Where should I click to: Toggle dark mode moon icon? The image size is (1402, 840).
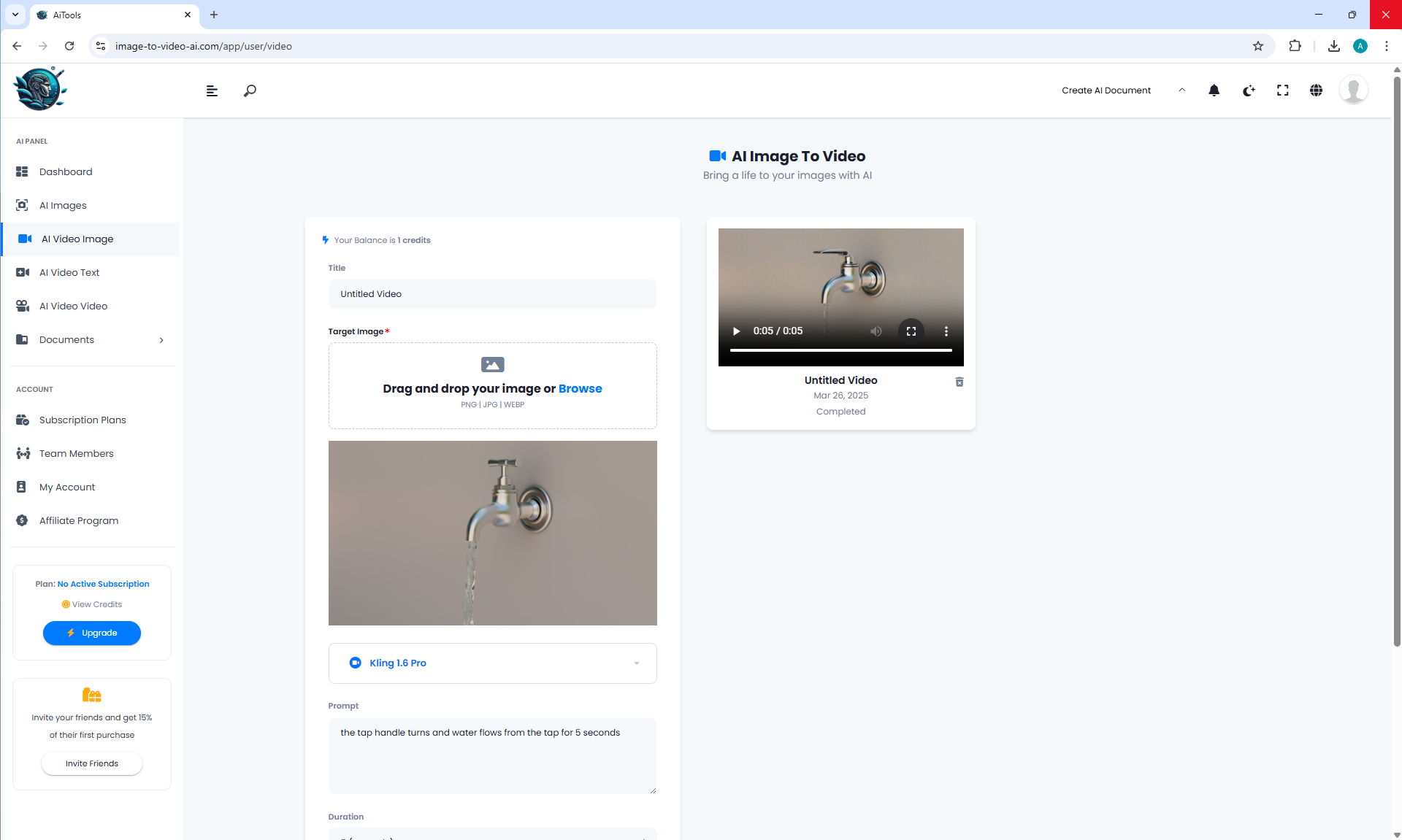pos(1249,90)
